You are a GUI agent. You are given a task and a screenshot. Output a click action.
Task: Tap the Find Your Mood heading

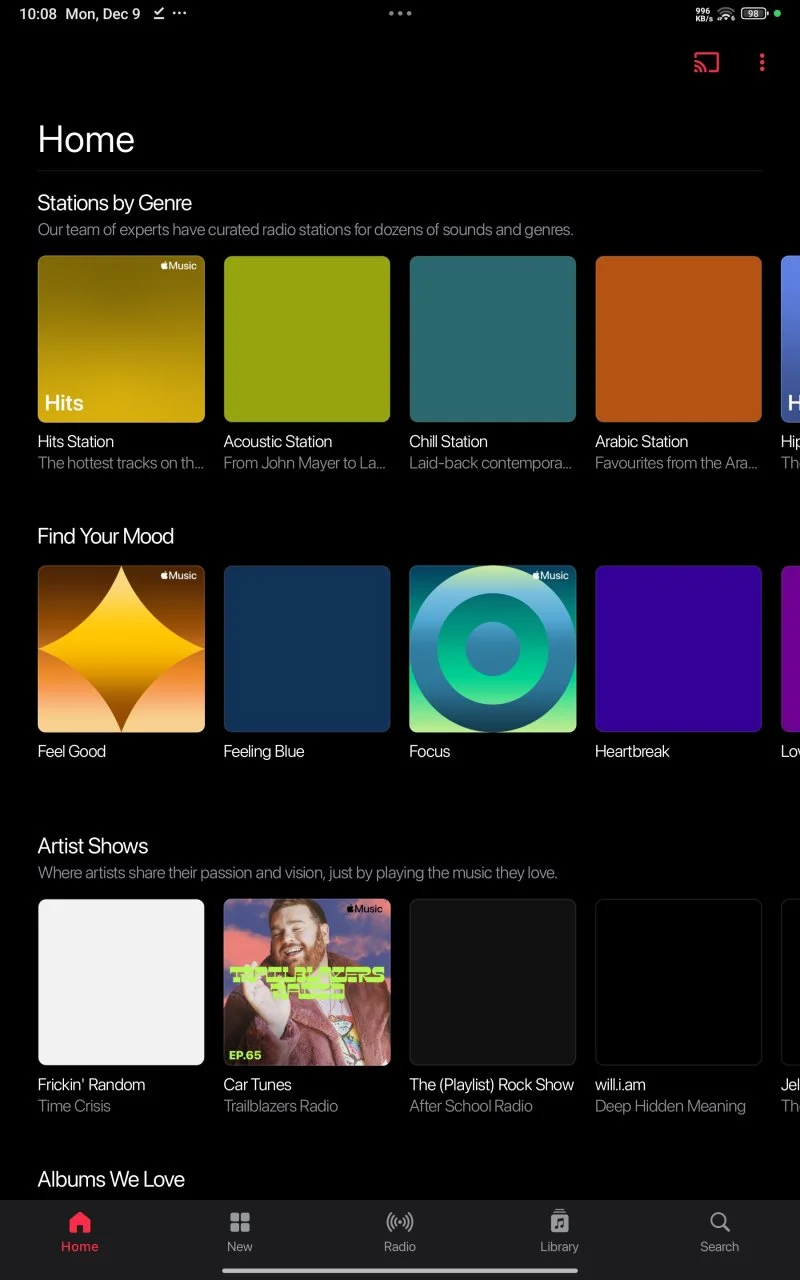(x=106, y=536)
